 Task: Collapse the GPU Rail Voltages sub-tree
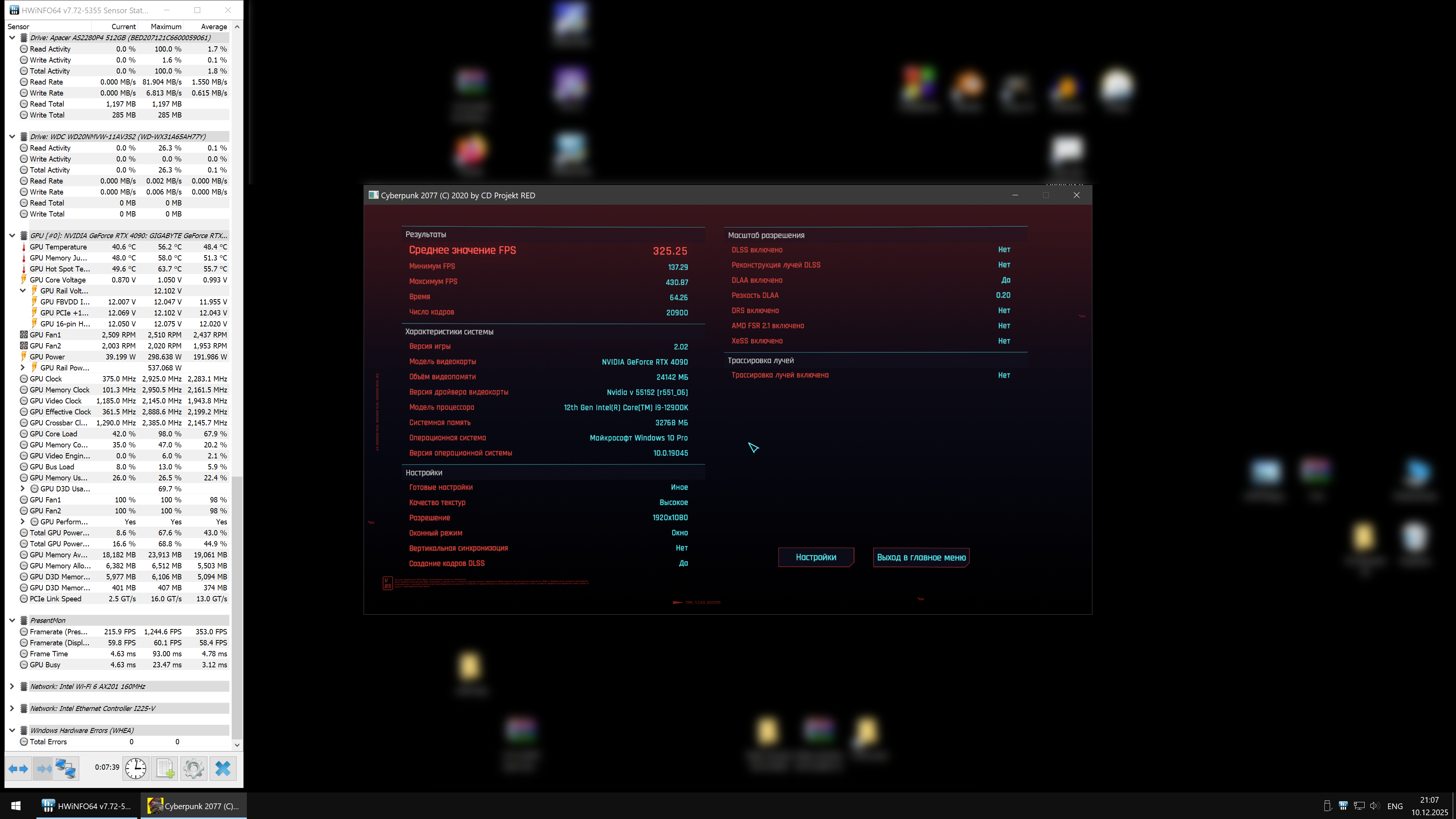click(x=23, y=291)
